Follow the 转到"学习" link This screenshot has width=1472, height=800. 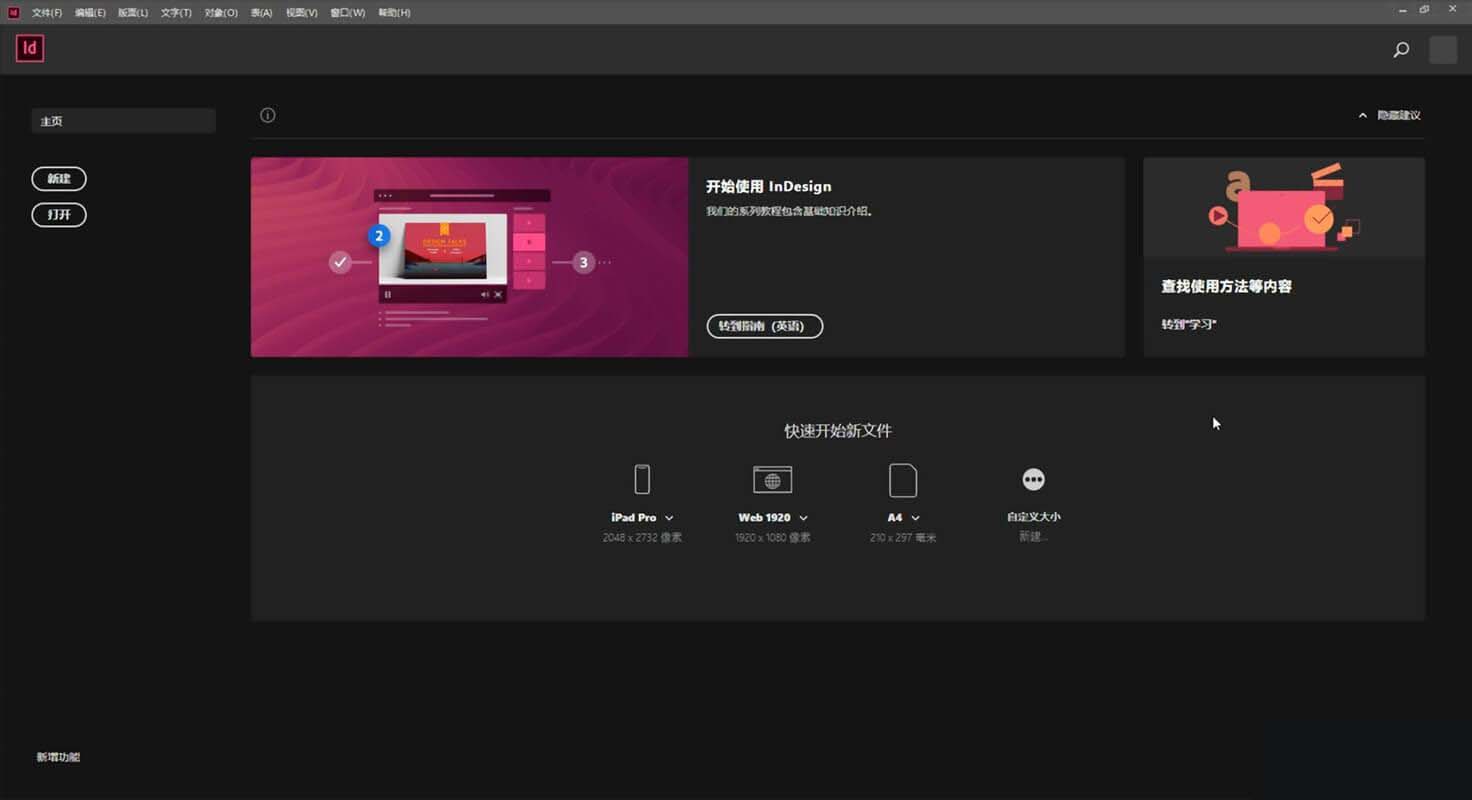tap(1189, 325)
